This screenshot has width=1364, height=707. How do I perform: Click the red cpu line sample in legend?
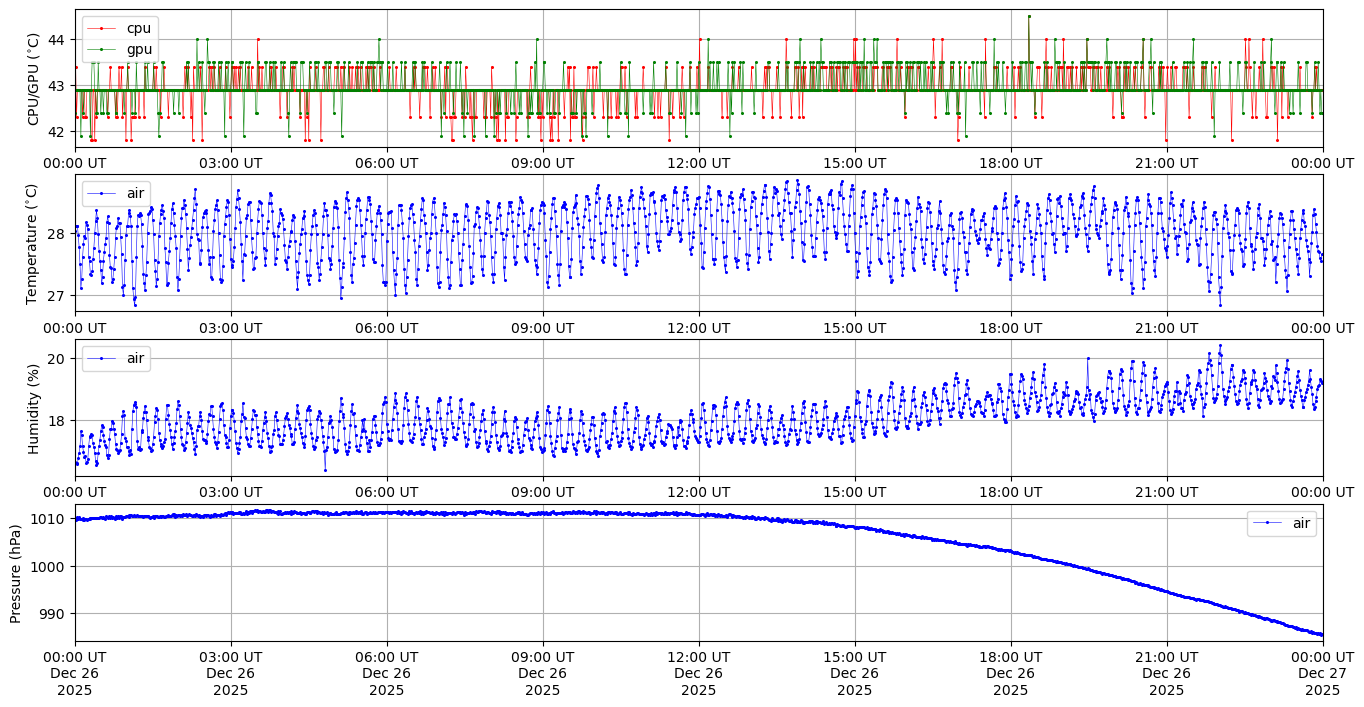[101, 28]
